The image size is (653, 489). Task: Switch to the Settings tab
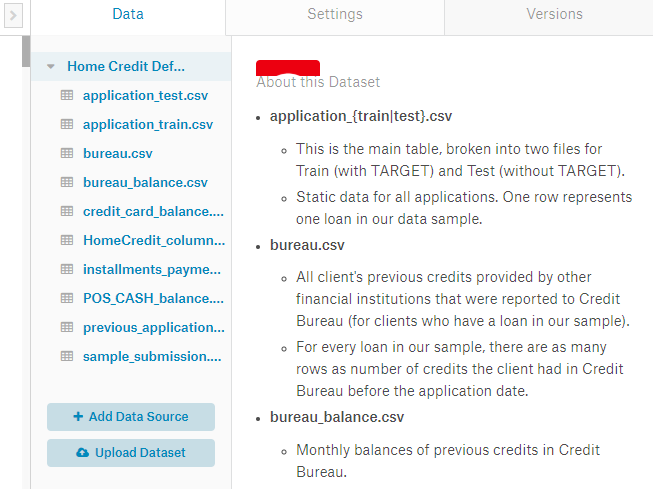[x=334, y=15]
